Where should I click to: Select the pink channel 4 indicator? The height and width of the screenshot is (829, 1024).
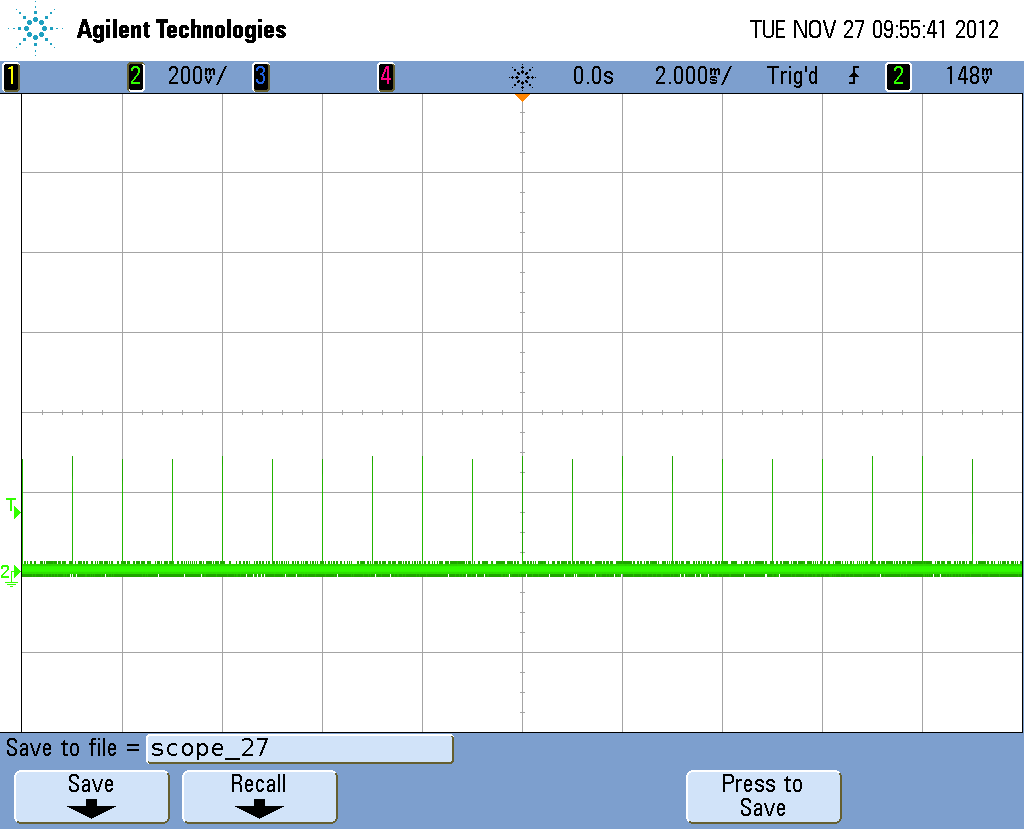click(x=386, y=76)
